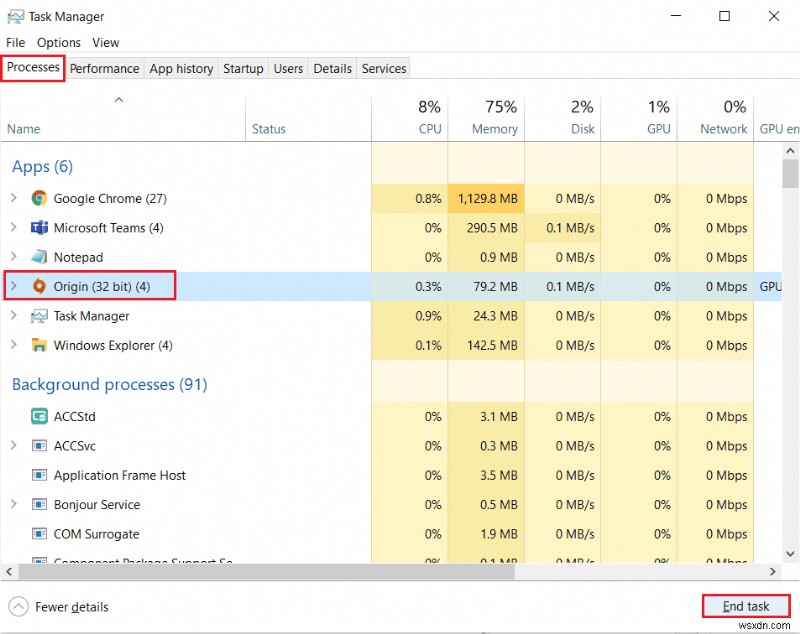Click the down arrow on the vertical scrollbar
This screenshot has width=800, height=634.
coord(791,553)
